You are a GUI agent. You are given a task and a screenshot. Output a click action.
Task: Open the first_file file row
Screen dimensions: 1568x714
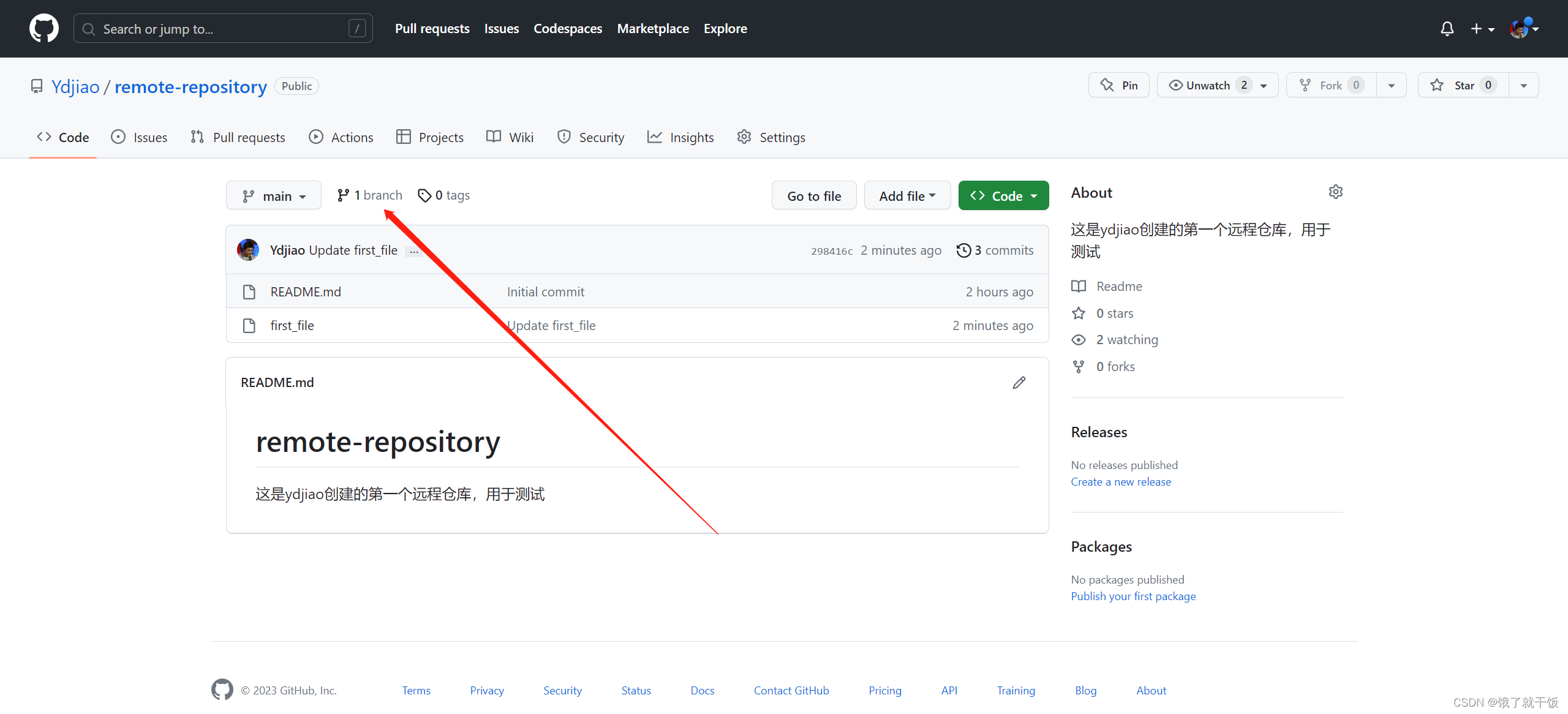pyautogui.click(x=637, y=325)
